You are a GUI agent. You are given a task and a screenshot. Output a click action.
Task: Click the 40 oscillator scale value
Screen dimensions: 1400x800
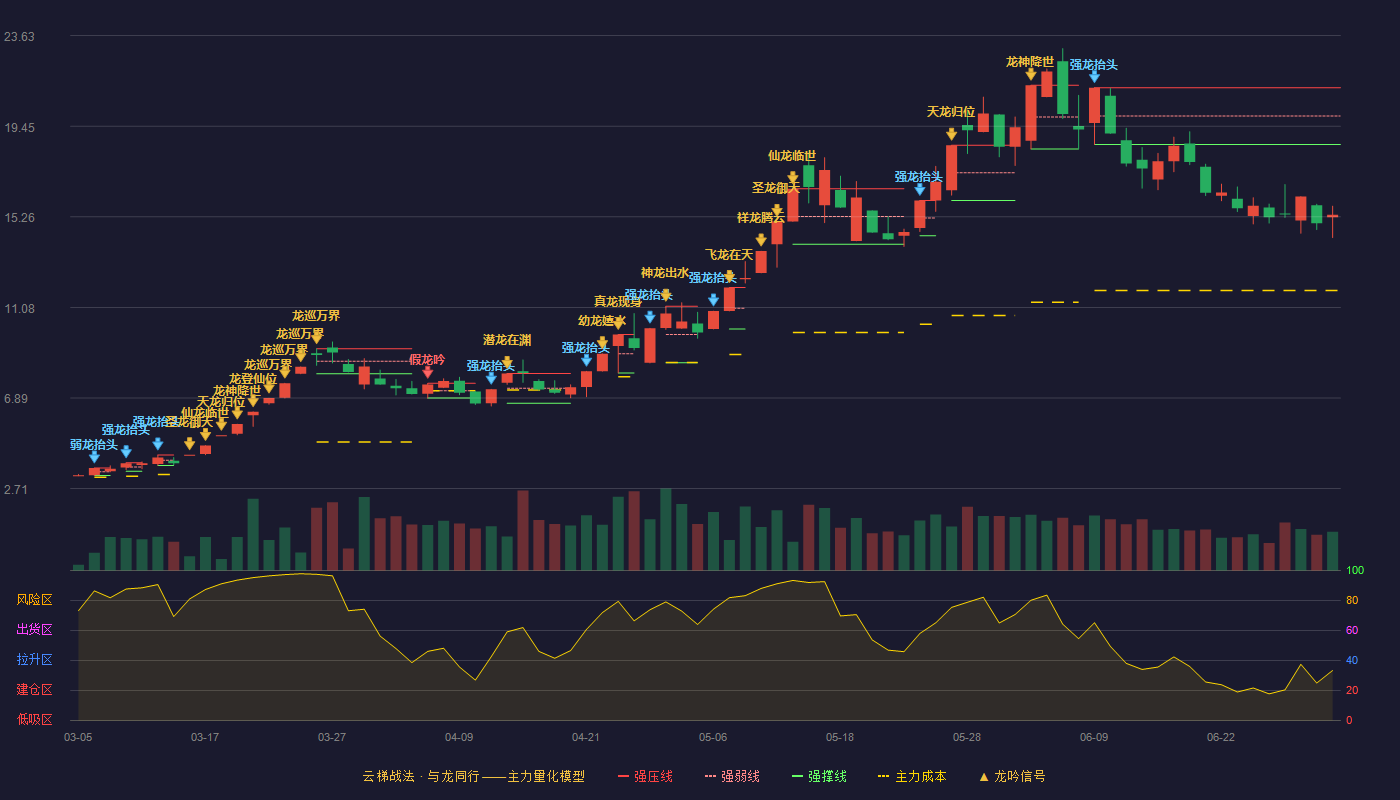(x=1352, y=661)
